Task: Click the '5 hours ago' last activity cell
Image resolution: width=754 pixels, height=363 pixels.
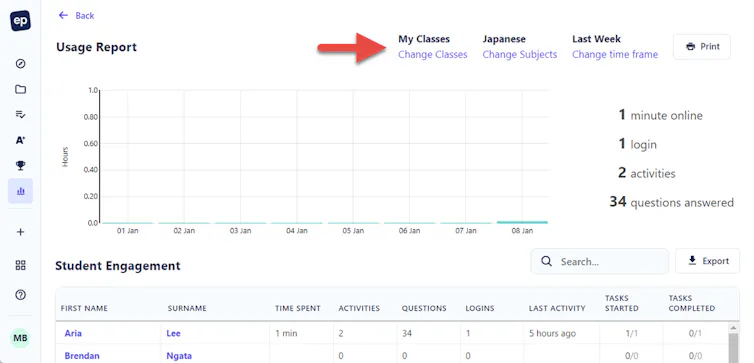Action: (553, 333)
